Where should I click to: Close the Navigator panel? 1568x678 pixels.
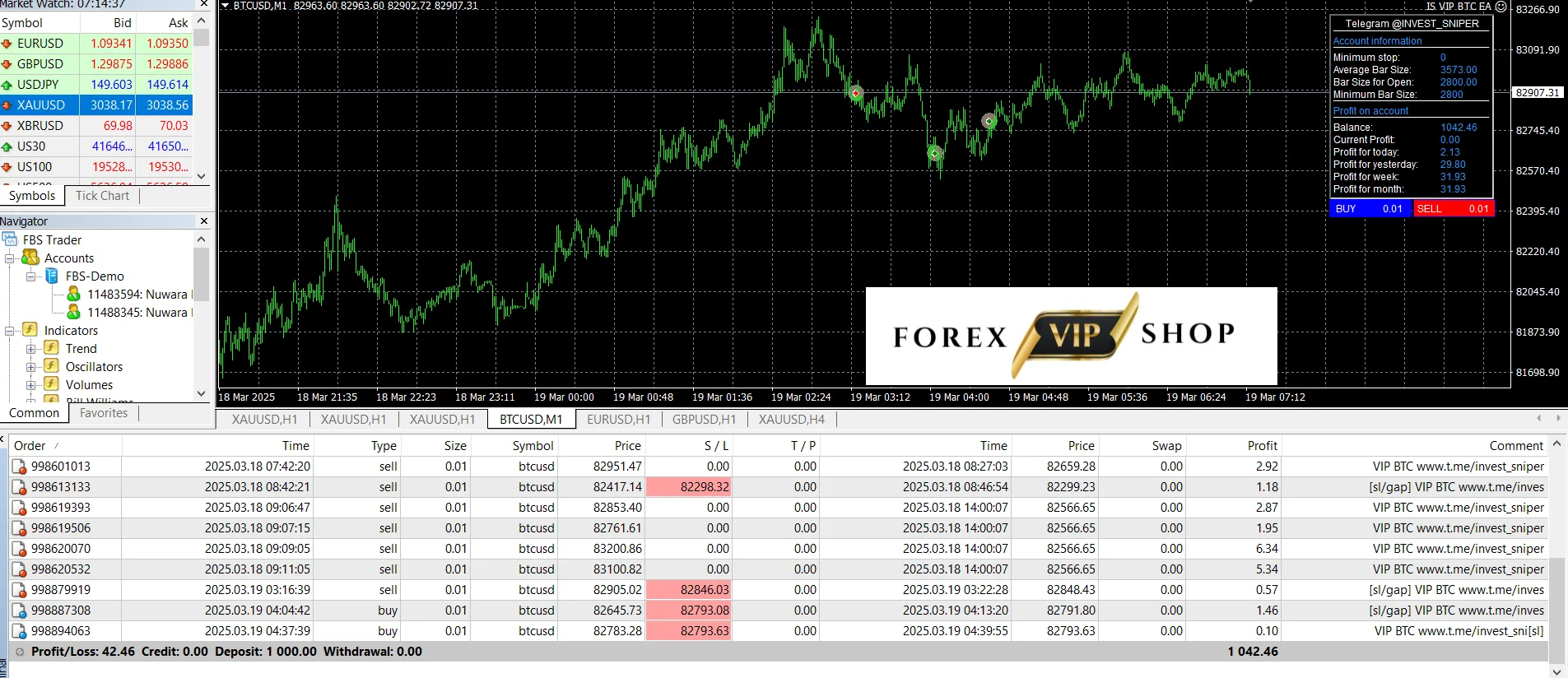click(204, 221)
